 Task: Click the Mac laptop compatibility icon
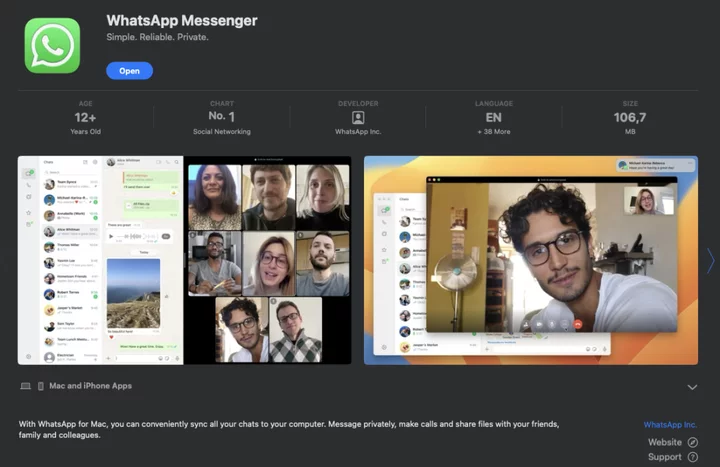coord(25,386)
